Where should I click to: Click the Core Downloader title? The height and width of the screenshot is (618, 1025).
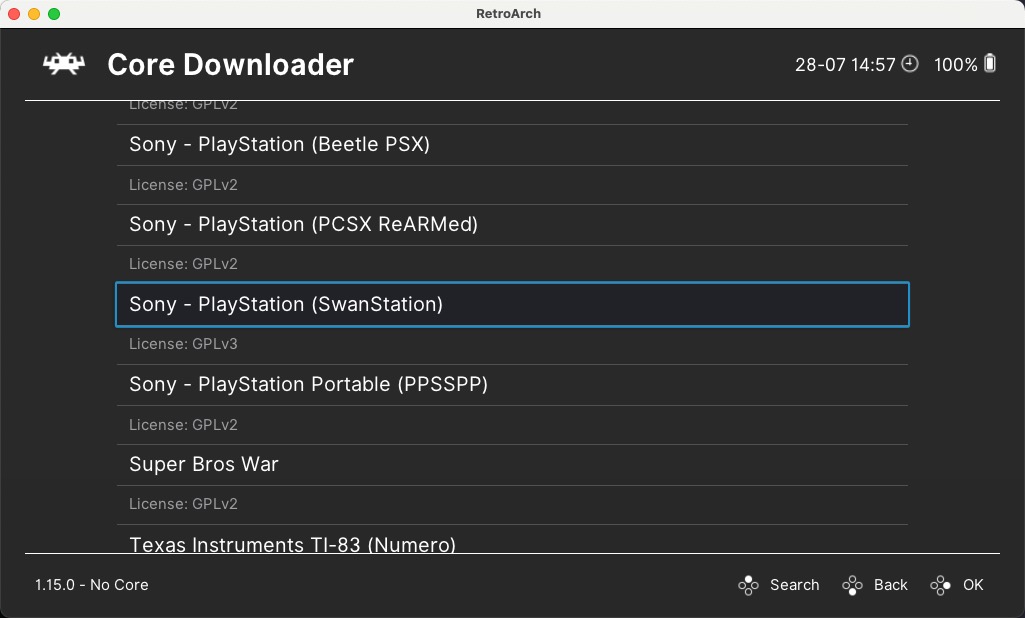tap(230, 64)
